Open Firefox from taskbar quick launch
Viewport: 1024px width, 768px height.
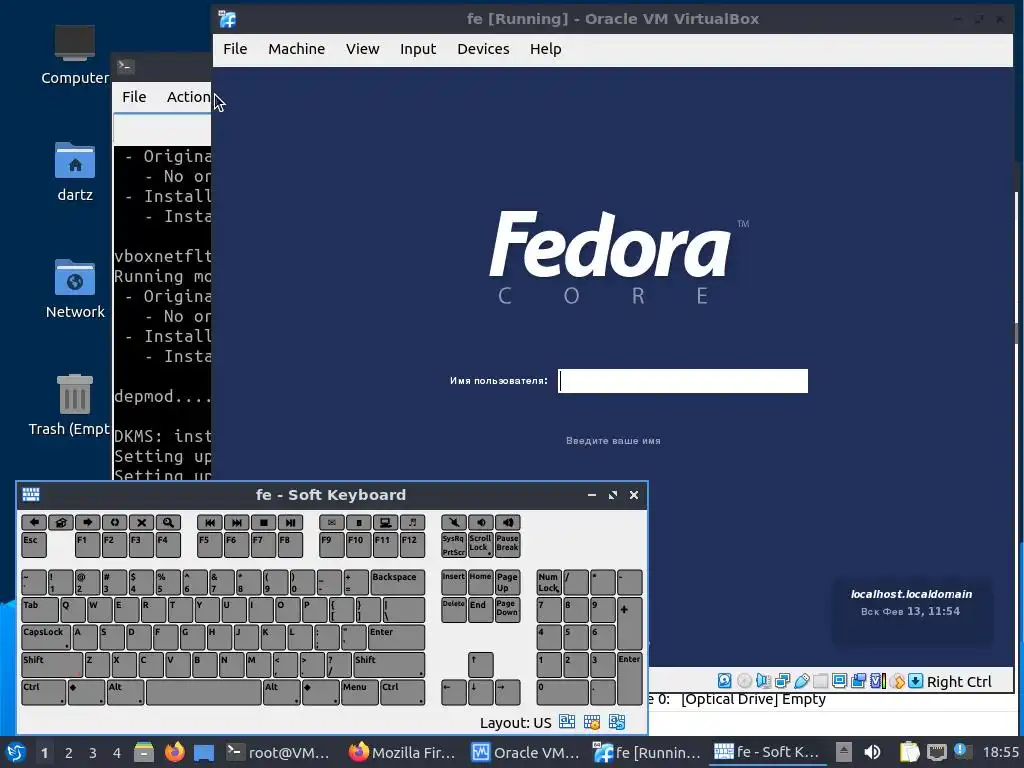(174, 752)
